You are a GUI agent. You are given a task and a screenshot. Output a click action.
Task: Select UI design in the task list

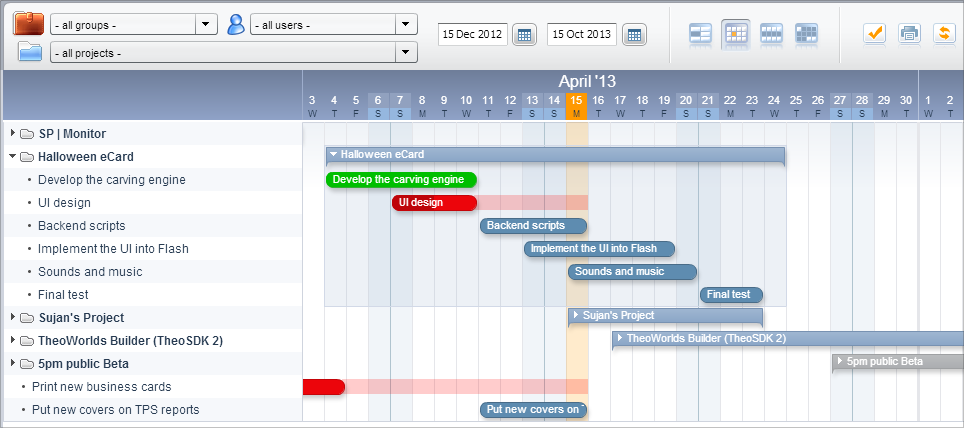[65, 203]
